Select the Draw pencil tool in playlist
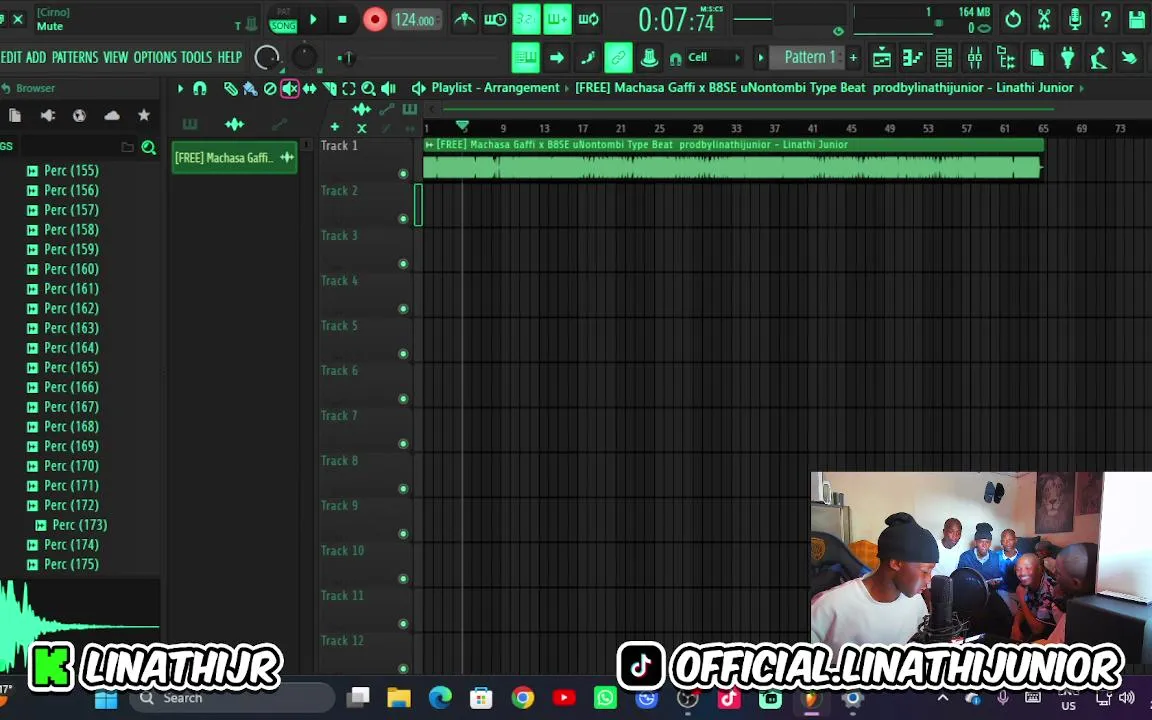The width and height of the screenshot is (1152, 720). (x=231, y=89)
